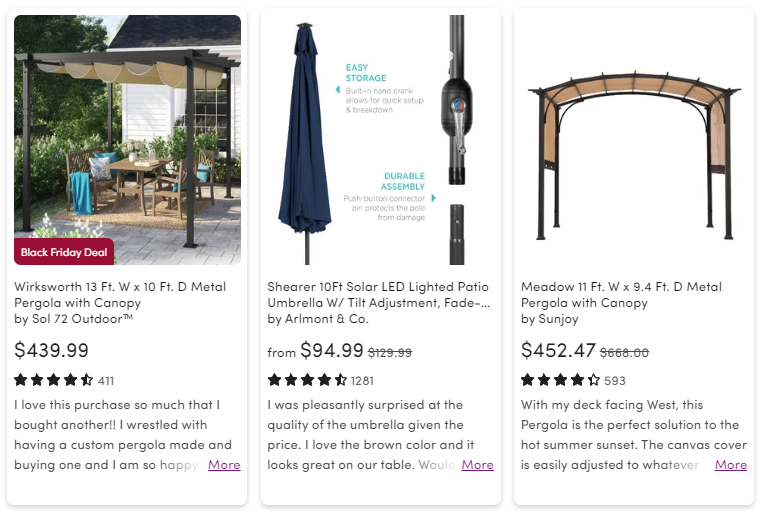This screenshot has width=760, height=517.
Task: Click the Wirksworth pergola star rating
Action: point(54,380)
